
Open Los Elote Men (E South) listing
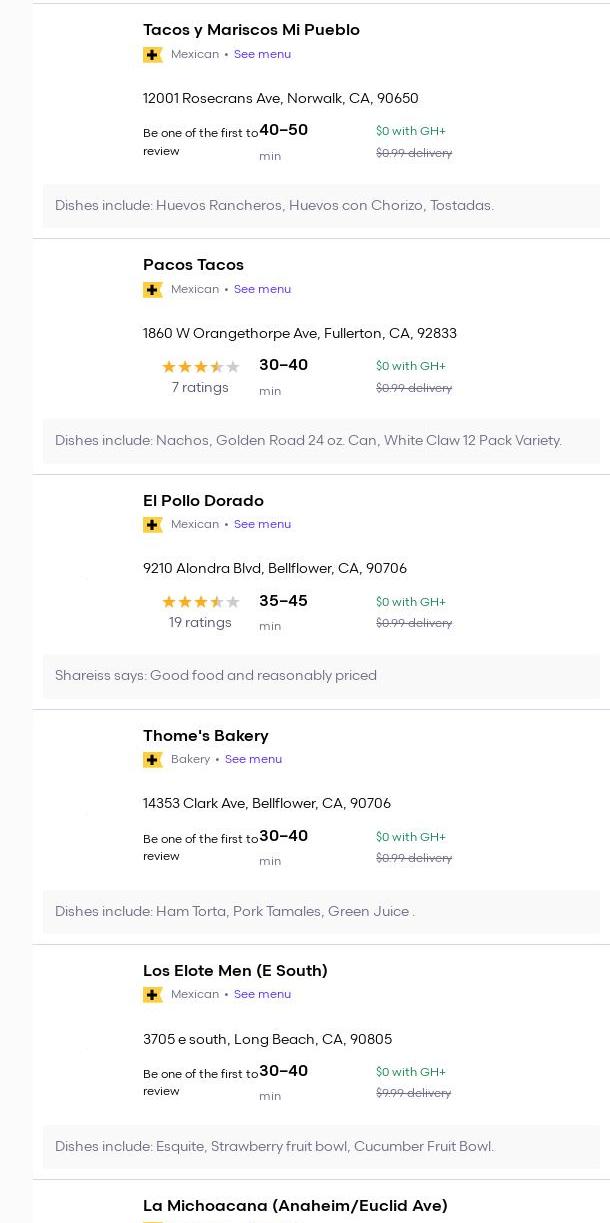click(235, 971)
